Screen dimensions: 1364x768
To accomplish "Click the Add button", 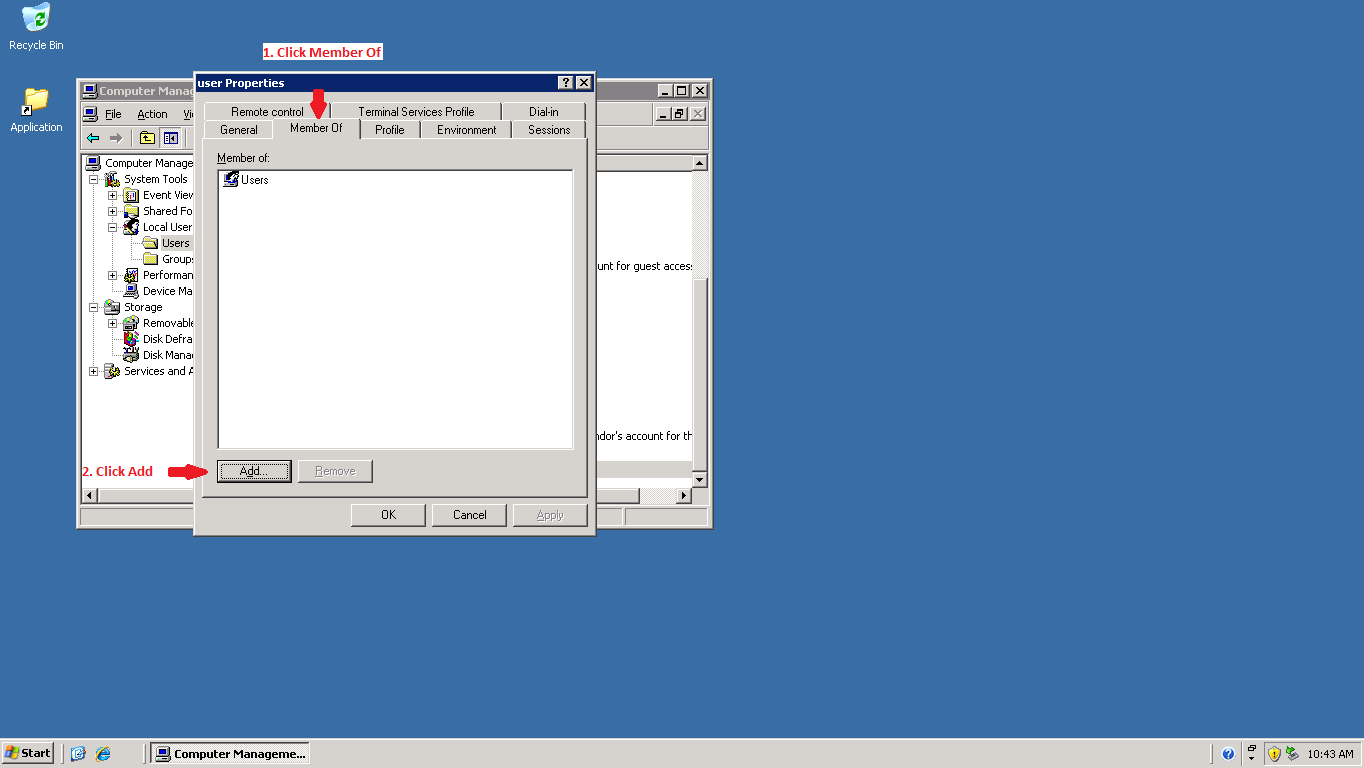I will click(253, 470).
